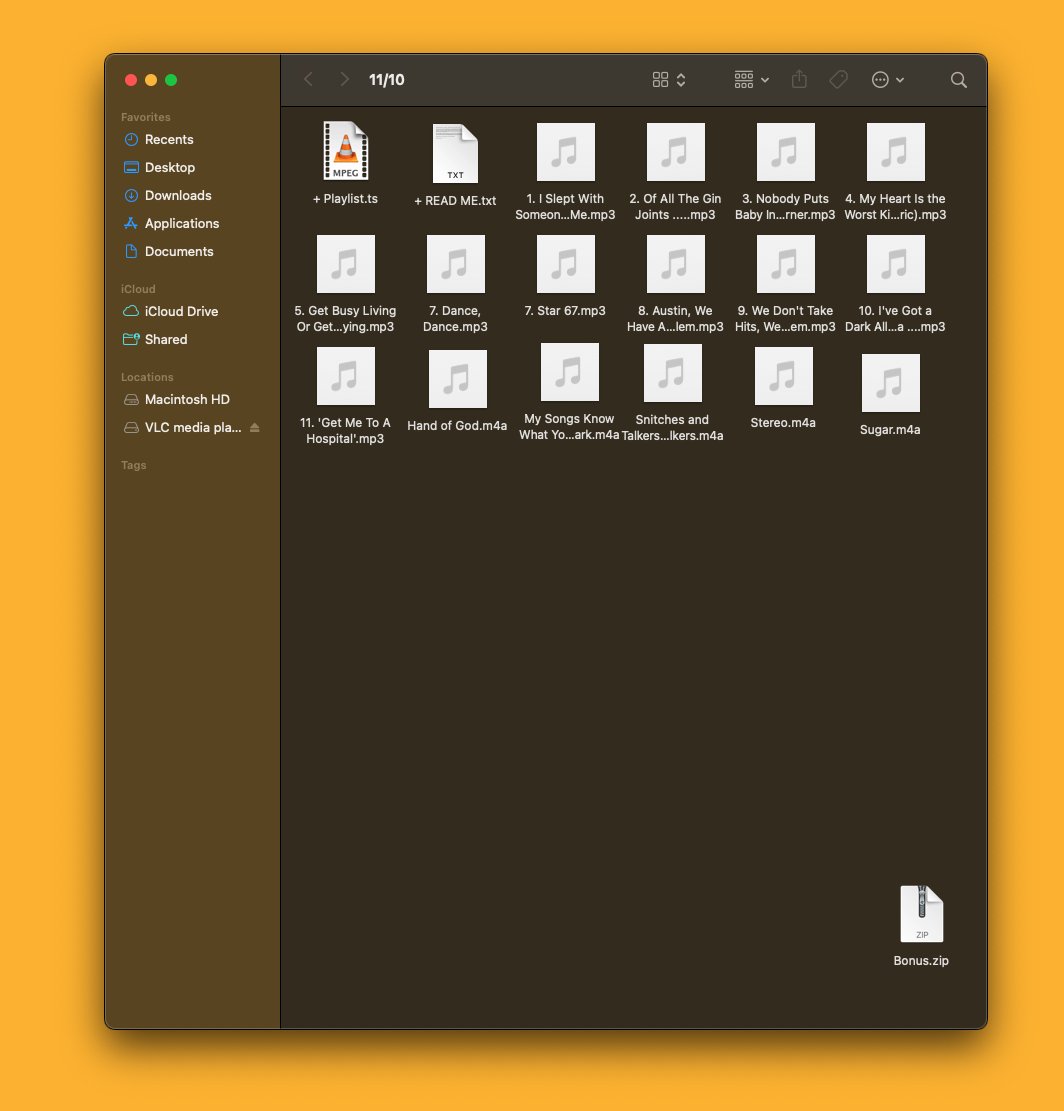Image resolution: width=1064 pixels, height=1111 pixels.
Task: Minimize the Finder window
Action: [151, 80]
